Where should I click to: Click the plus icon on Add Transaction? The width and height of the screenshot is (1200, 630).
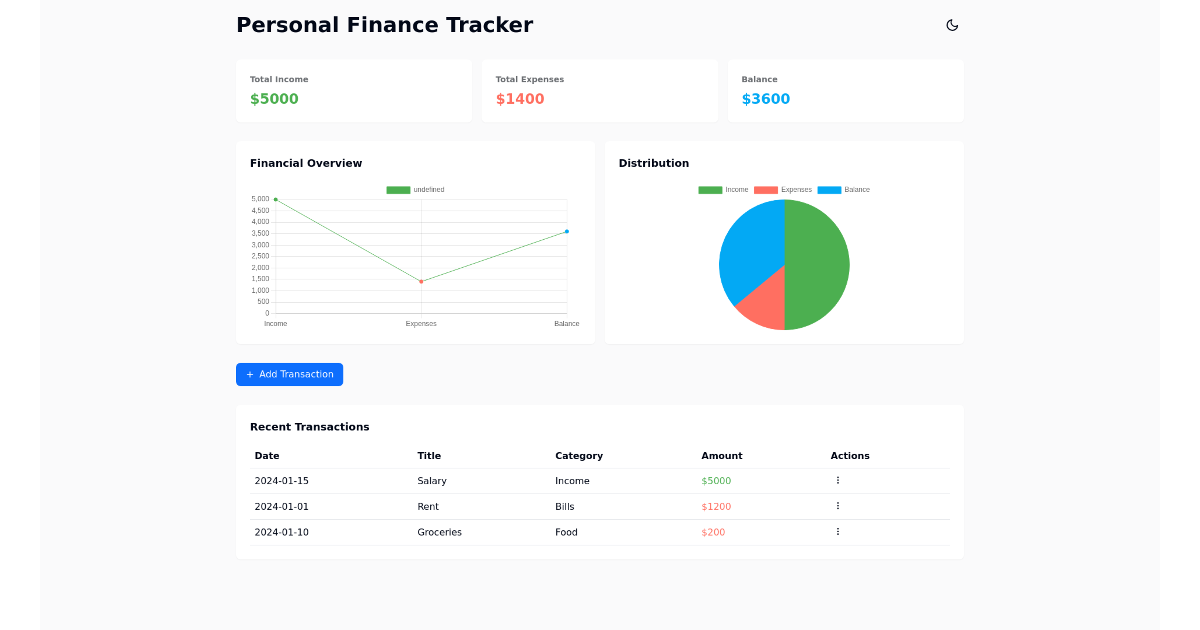click(x=248, y=374)
